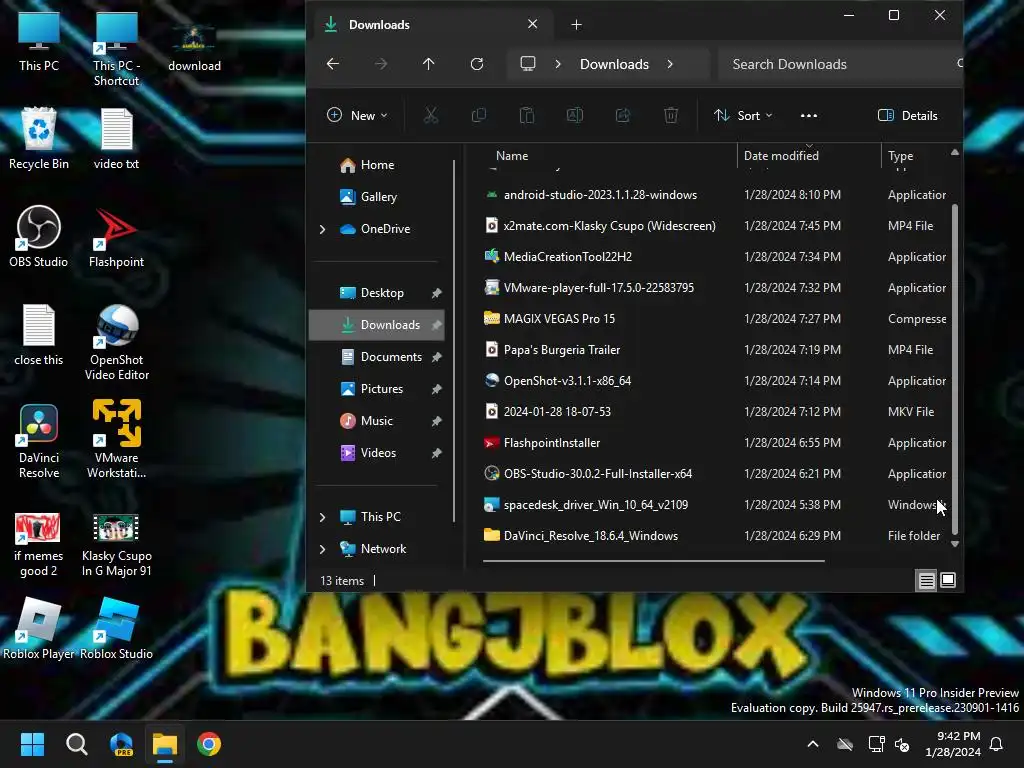Open the New dropdown menu

click(357, 116)
